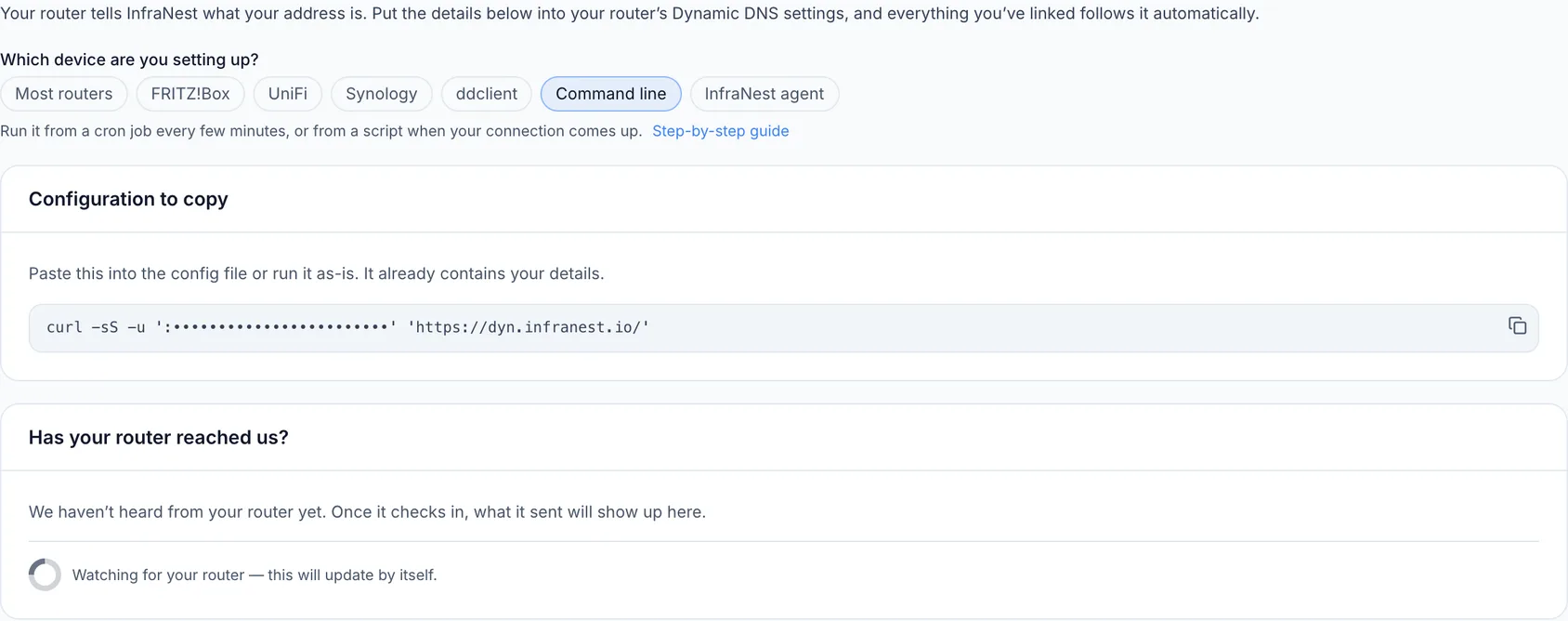Click the watching-for-router spinner
Image resolution: width=1568 pixels, height=621 pixels.
pos(45,575)
